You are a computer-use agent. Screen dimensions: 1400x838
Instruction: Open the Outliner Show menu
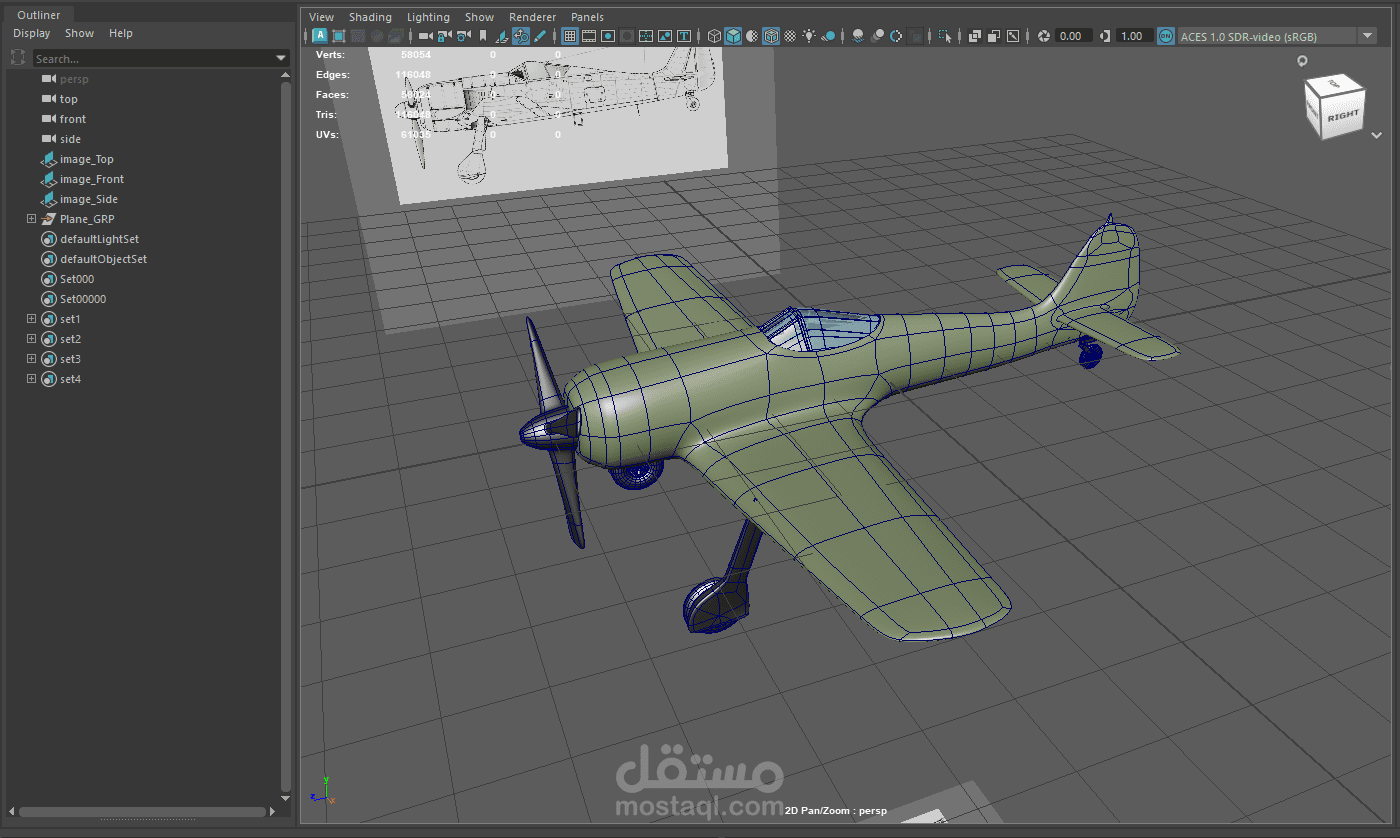pyautogui.click(x=79, y=33)
